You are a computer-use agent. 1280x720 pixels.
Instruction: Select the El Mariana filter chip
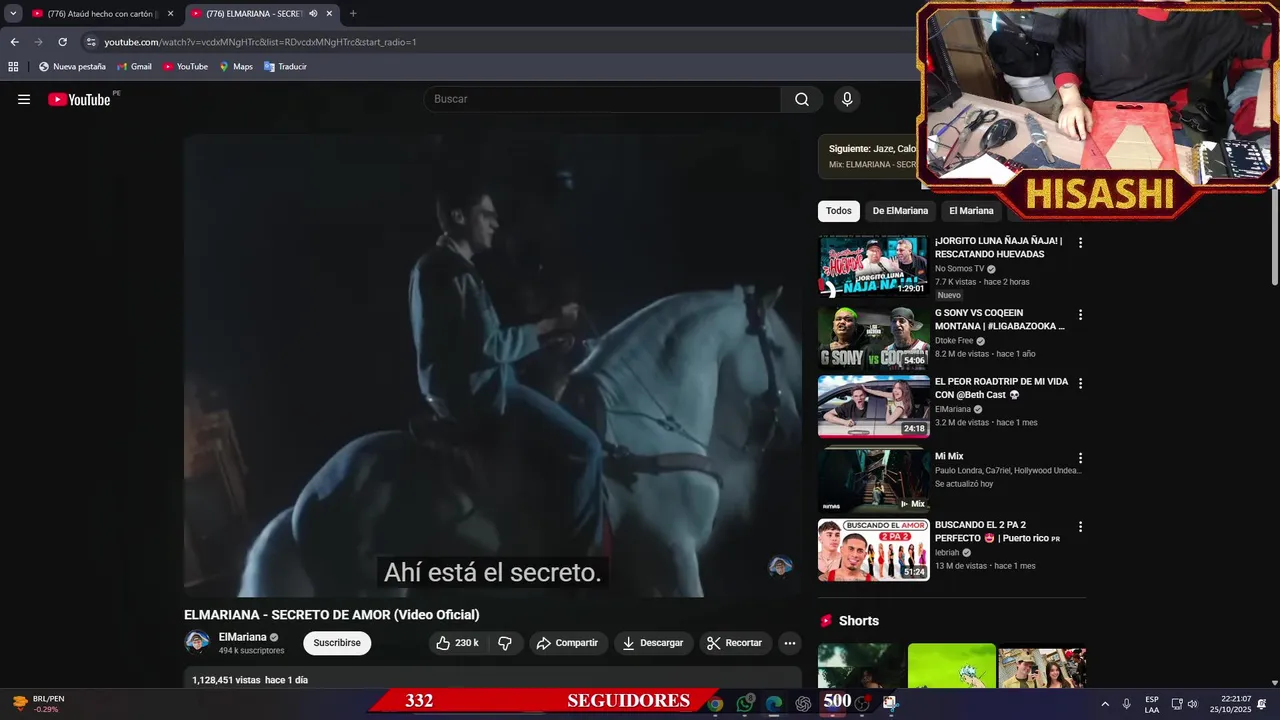click(971, 211)
